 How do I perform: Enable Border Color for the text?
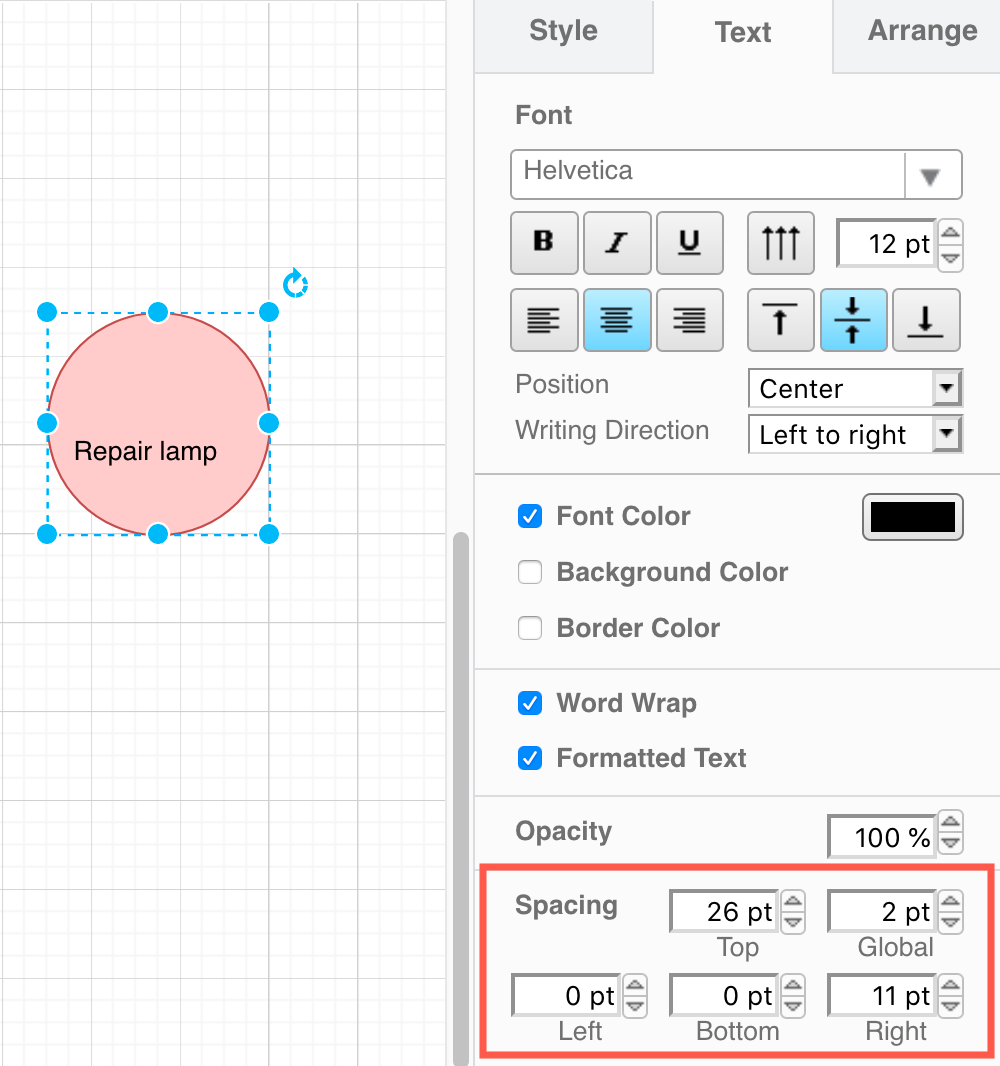[x=529, y=628]
